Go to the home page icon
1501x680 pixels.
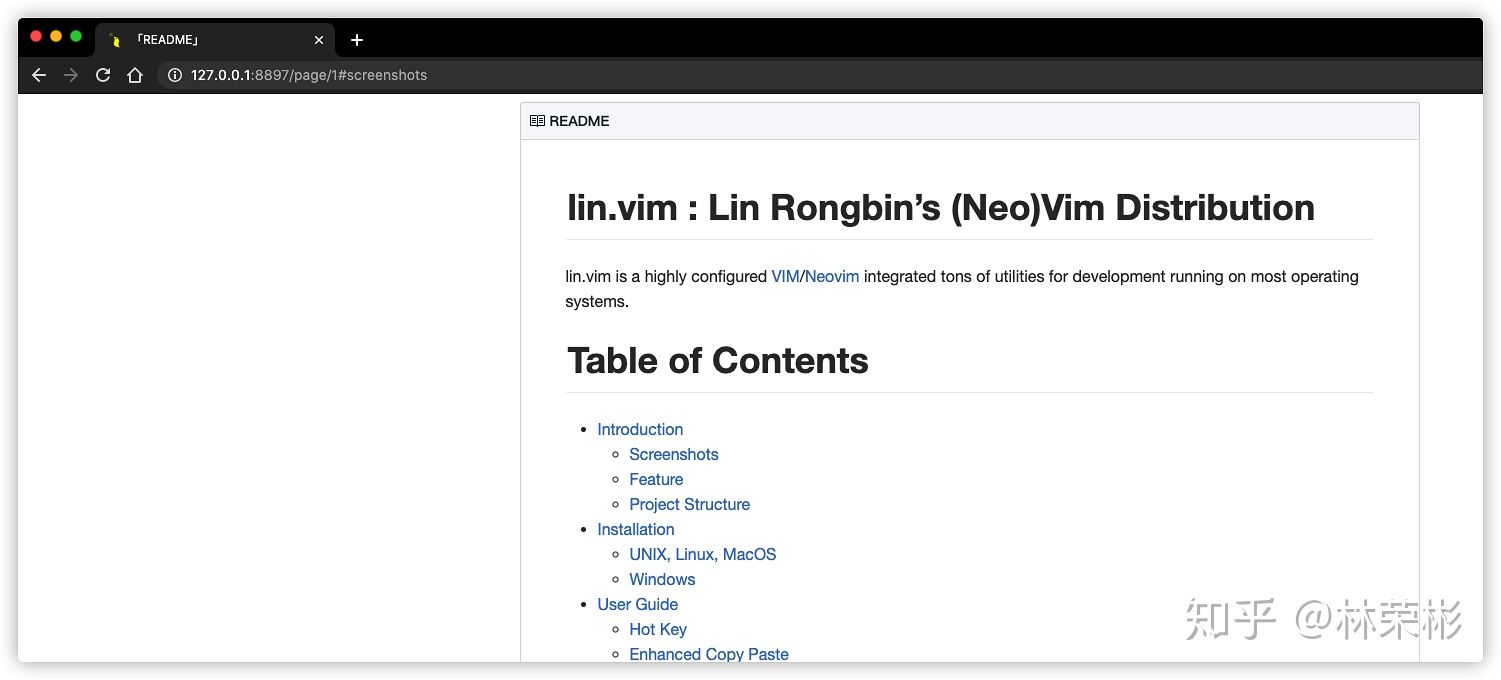pyautogui.click(x=135, y=75)
